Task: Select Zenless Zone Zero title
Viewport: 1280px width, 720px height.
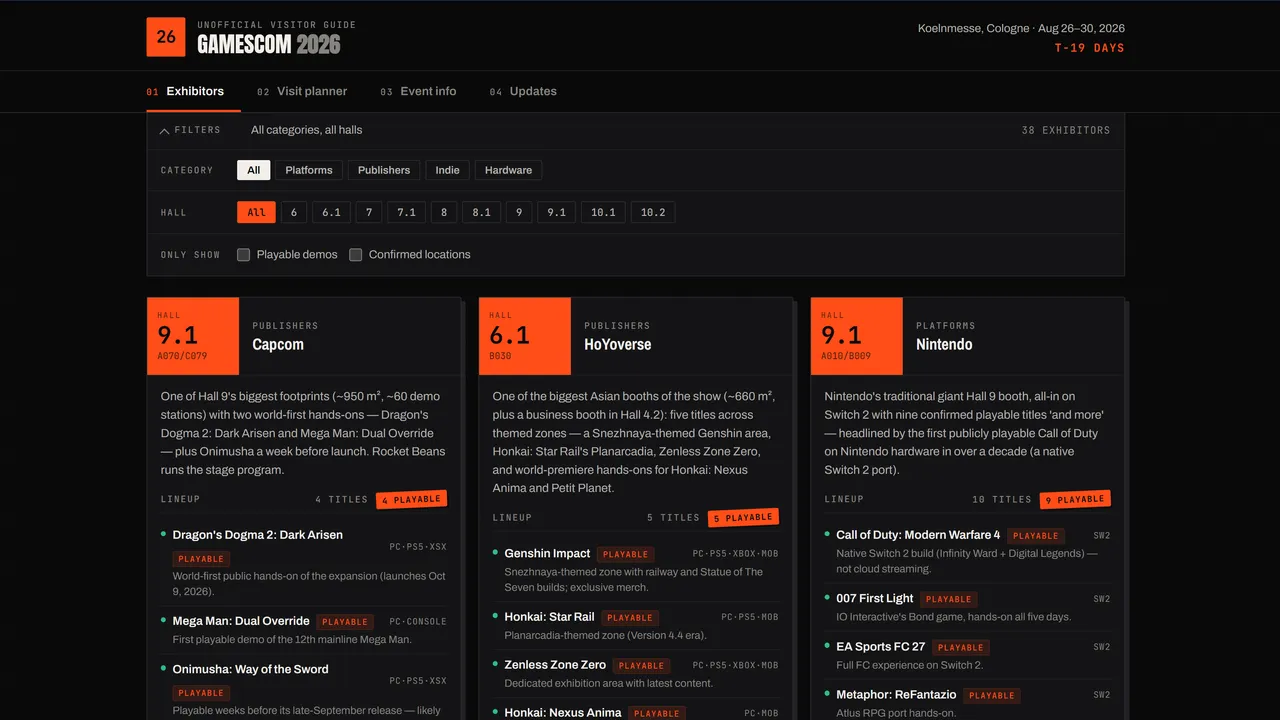Action: point(555,665)
